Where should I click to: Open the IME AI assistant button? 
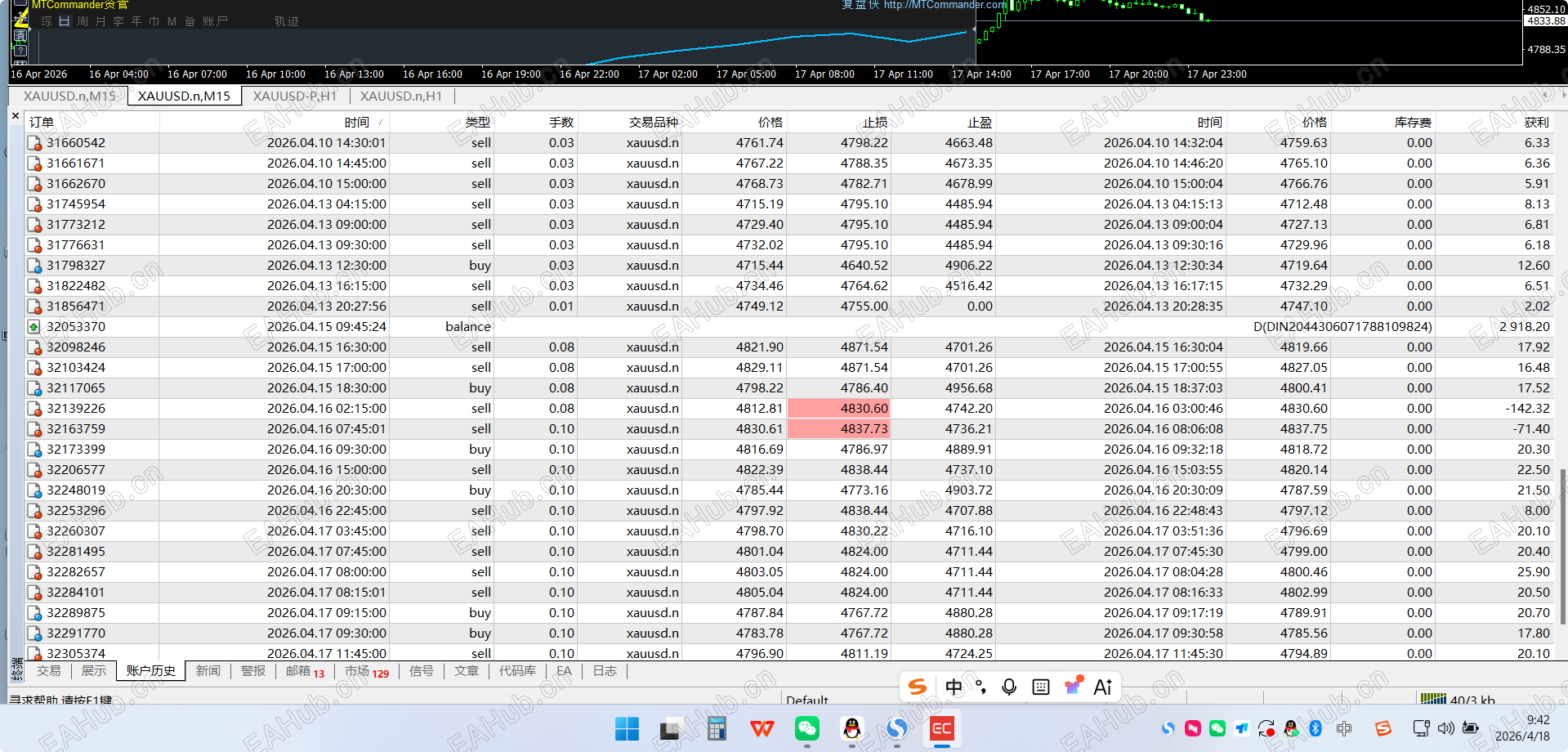[1103, 687]
